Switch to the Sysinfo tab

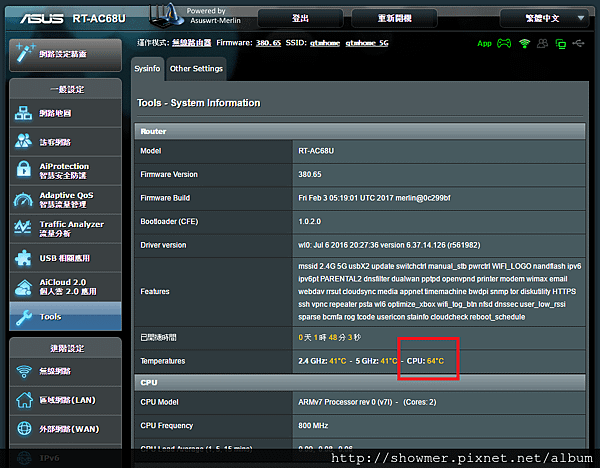[x=147, y=68]
